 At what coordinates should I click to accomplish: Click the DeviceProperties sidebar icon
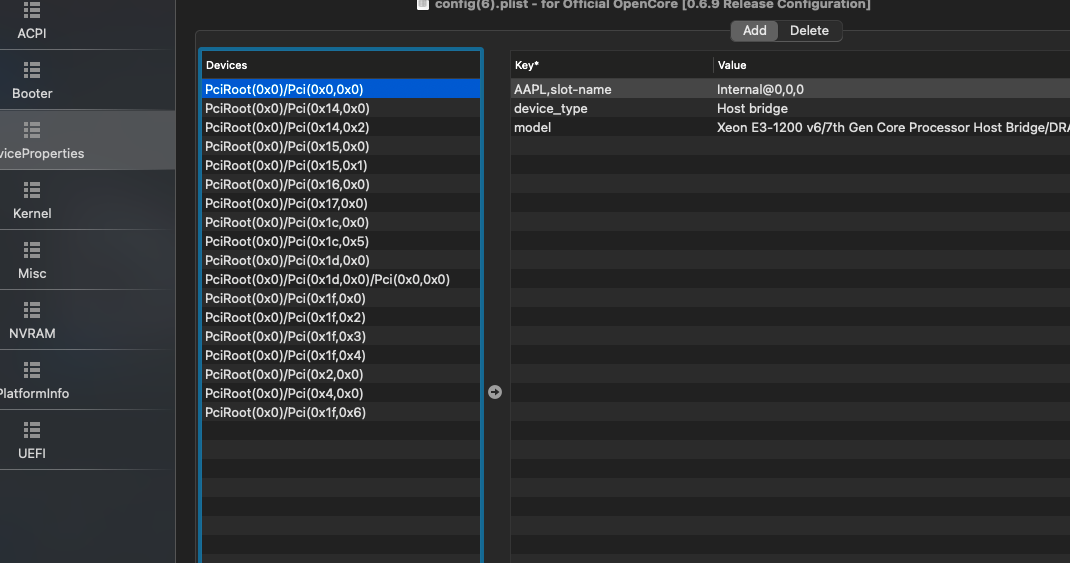[x=31, y=130]
